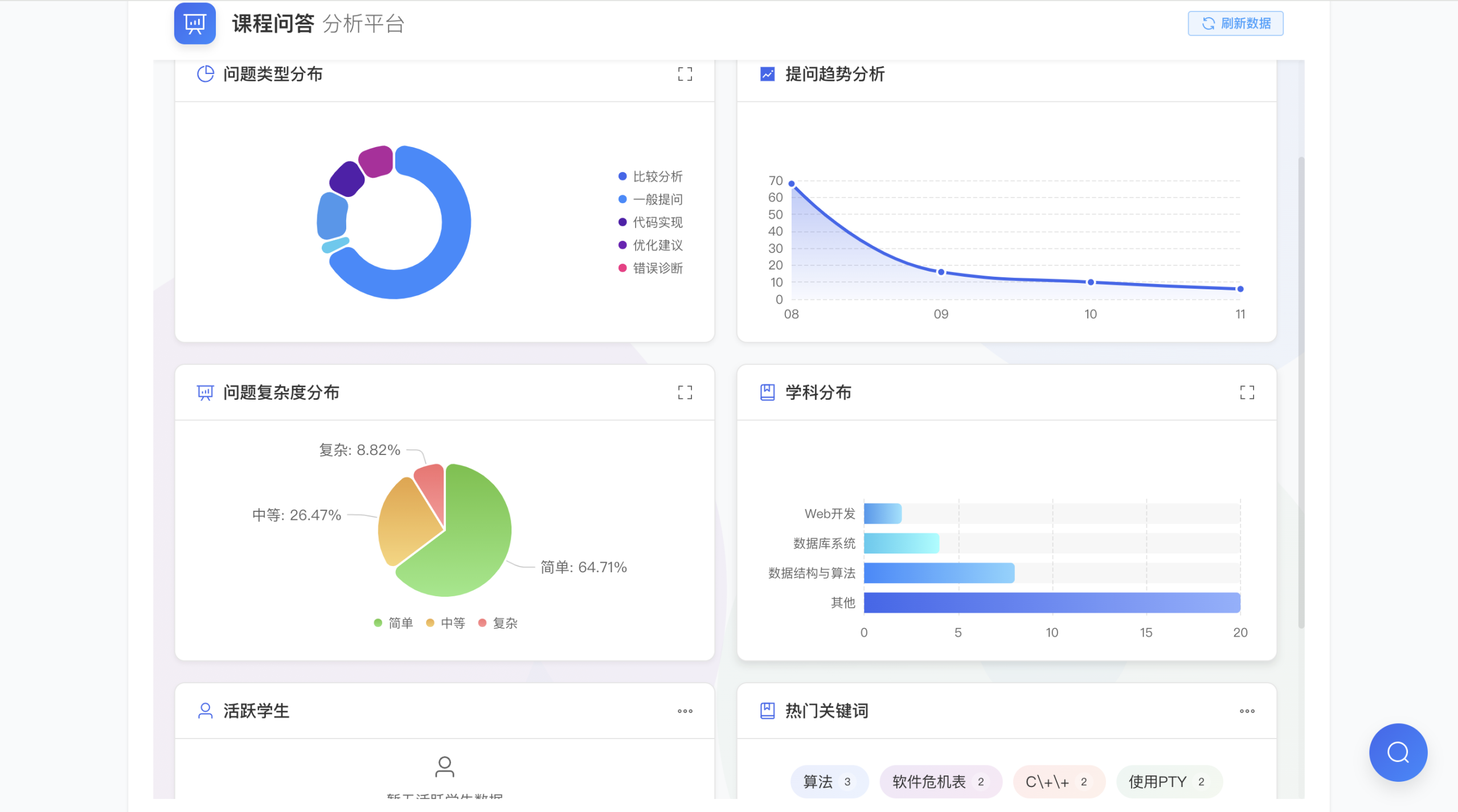
Task: Click the pie chart icon beside 问题类型分布
Action: point(205,74)
